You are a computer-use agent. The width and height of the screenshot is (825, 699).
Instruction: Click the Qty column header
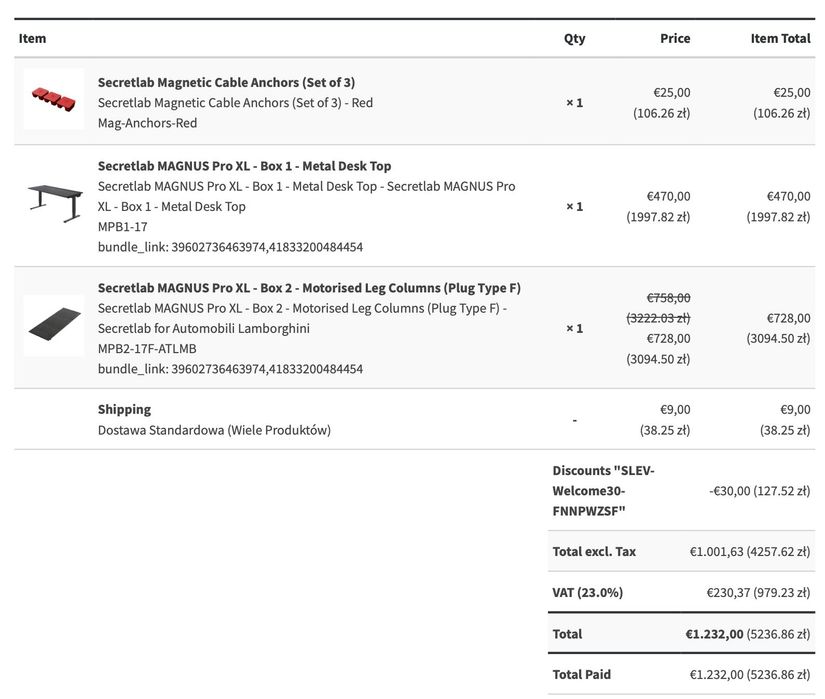coord(574,38)
